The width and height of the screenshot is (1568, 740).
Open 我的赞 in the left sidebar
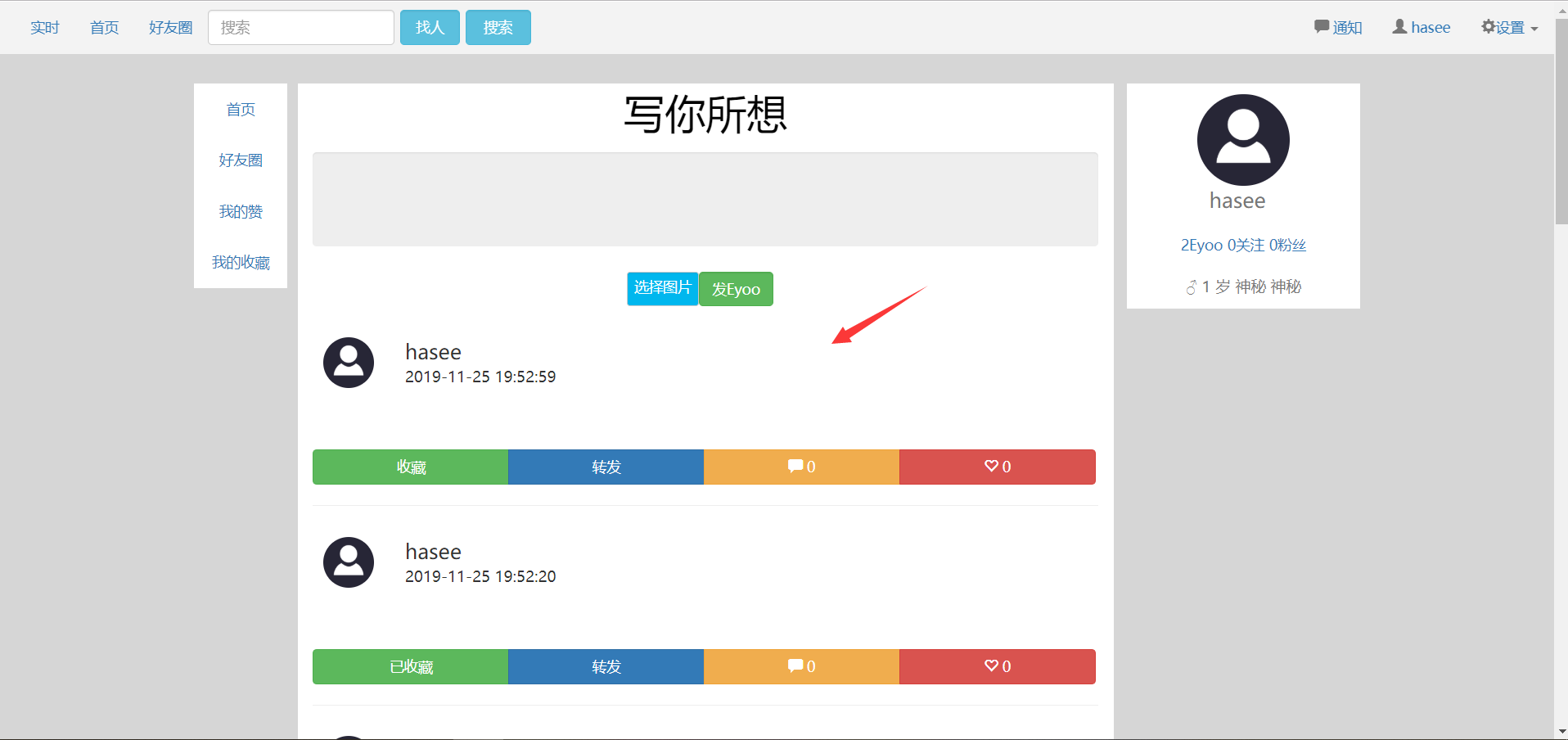coord(241,212)
